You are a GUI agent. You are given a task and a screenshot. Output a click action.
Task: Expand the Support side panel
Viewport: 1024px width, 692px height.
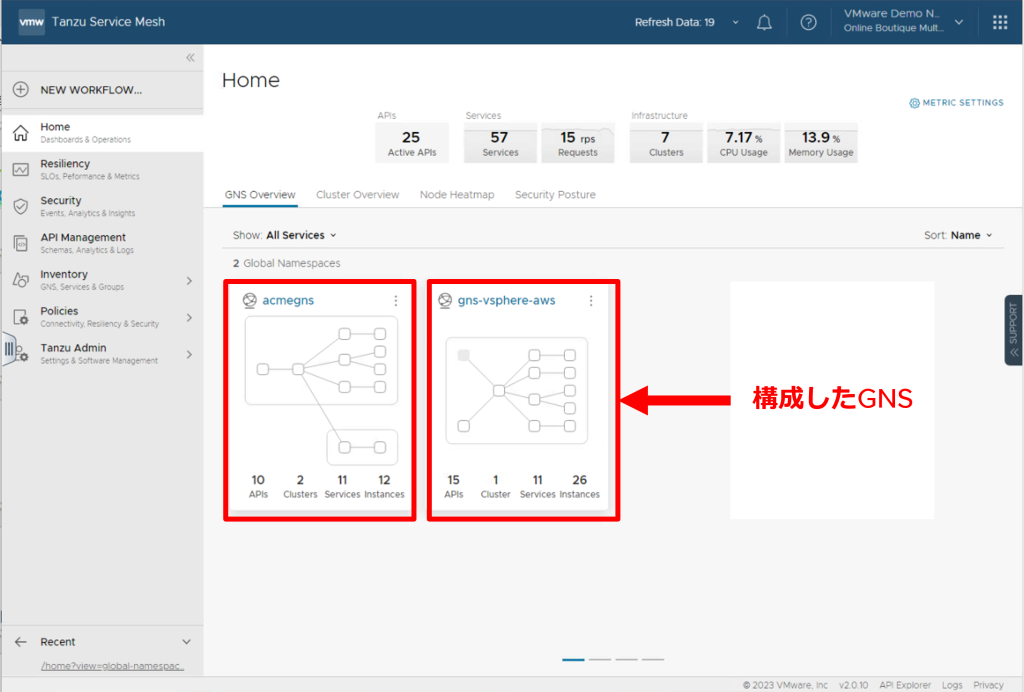[x=1013, y=330]
